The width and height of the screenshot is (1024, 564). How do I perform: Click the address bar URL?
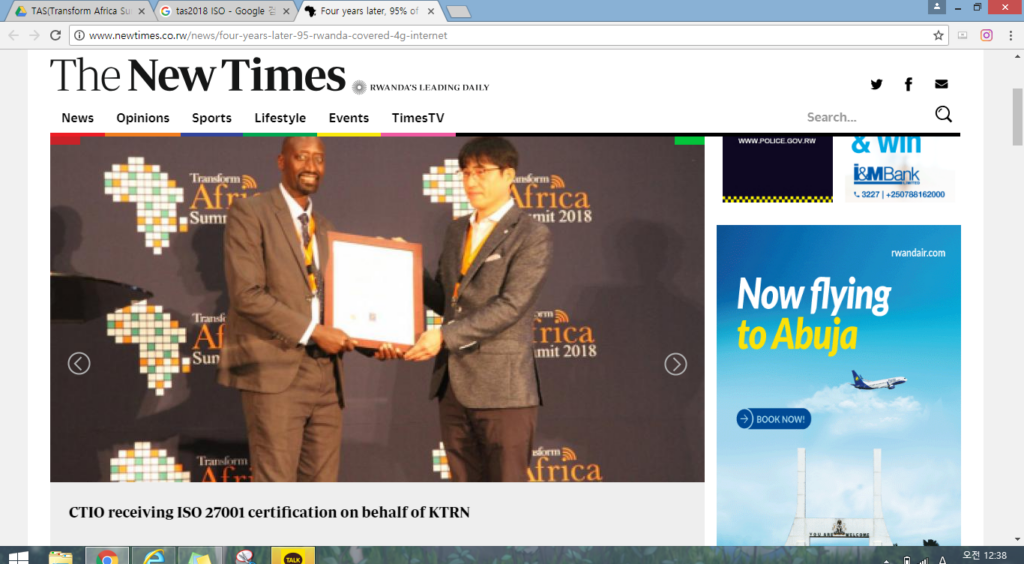pos(268,35)
